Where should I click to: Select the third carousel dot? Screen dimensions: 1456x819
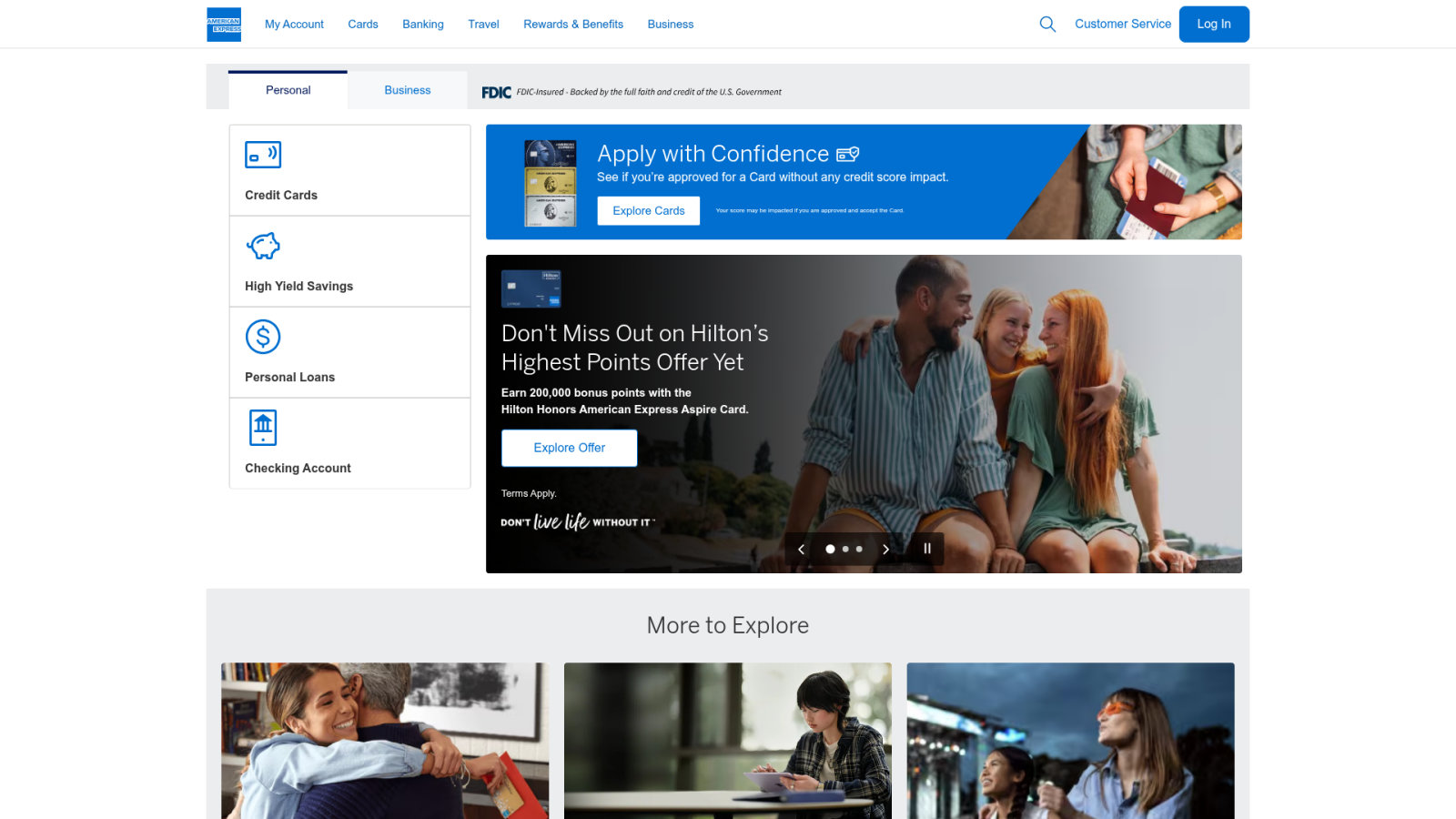[859, 549]
